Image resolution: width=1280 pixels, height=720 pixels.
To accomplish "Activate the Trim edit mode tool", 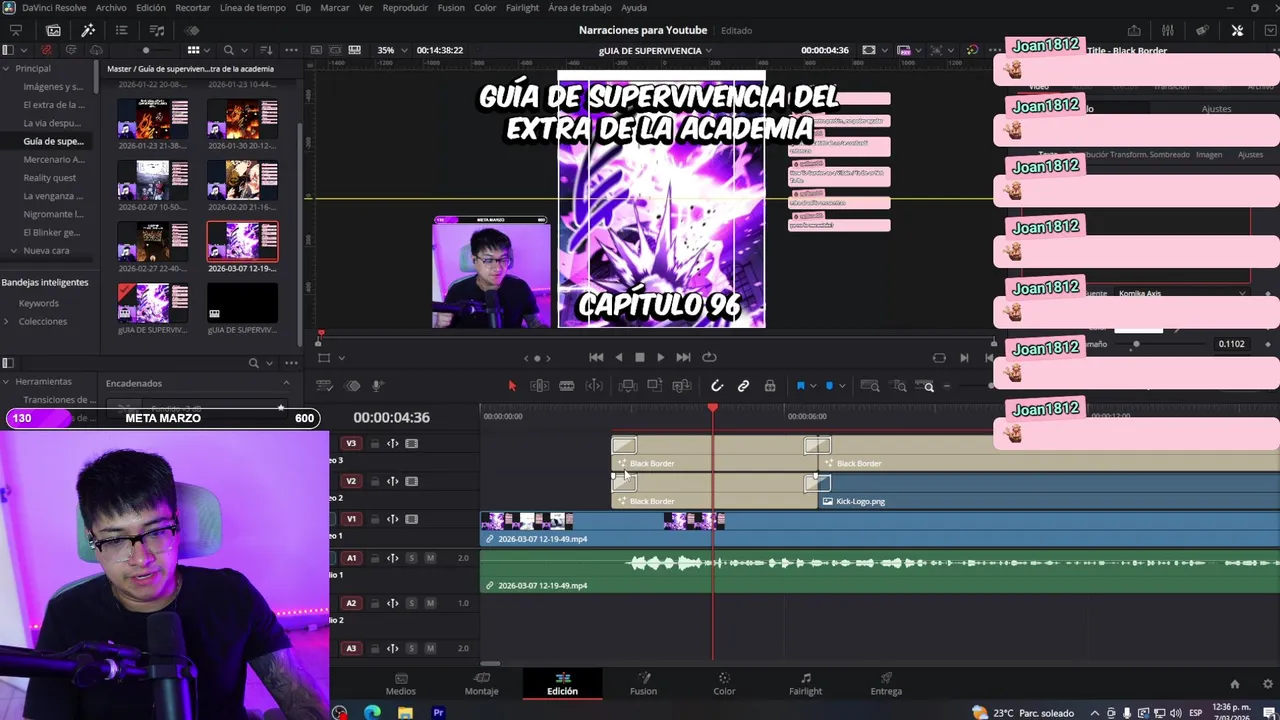I will (539, 386).
